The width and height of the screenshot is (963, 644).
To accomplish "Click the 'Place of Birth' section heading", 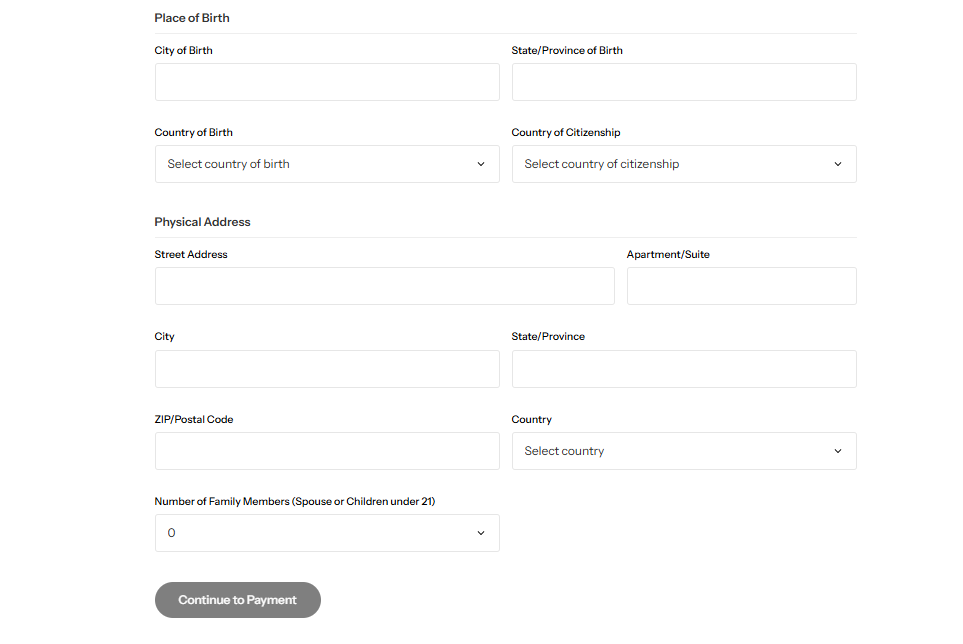I will 192,18.
